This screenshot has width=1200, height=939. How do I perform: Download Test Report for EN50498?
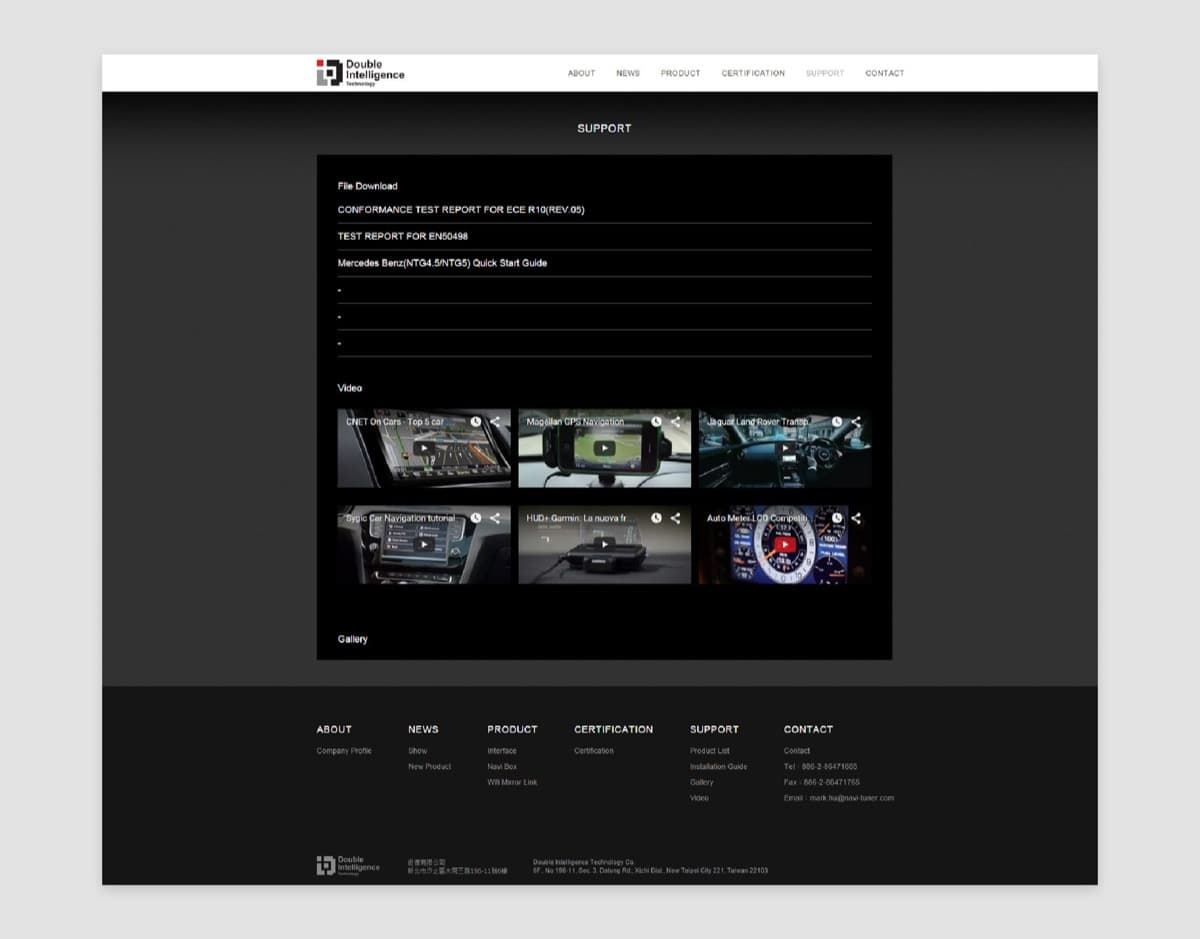point(403,236)
